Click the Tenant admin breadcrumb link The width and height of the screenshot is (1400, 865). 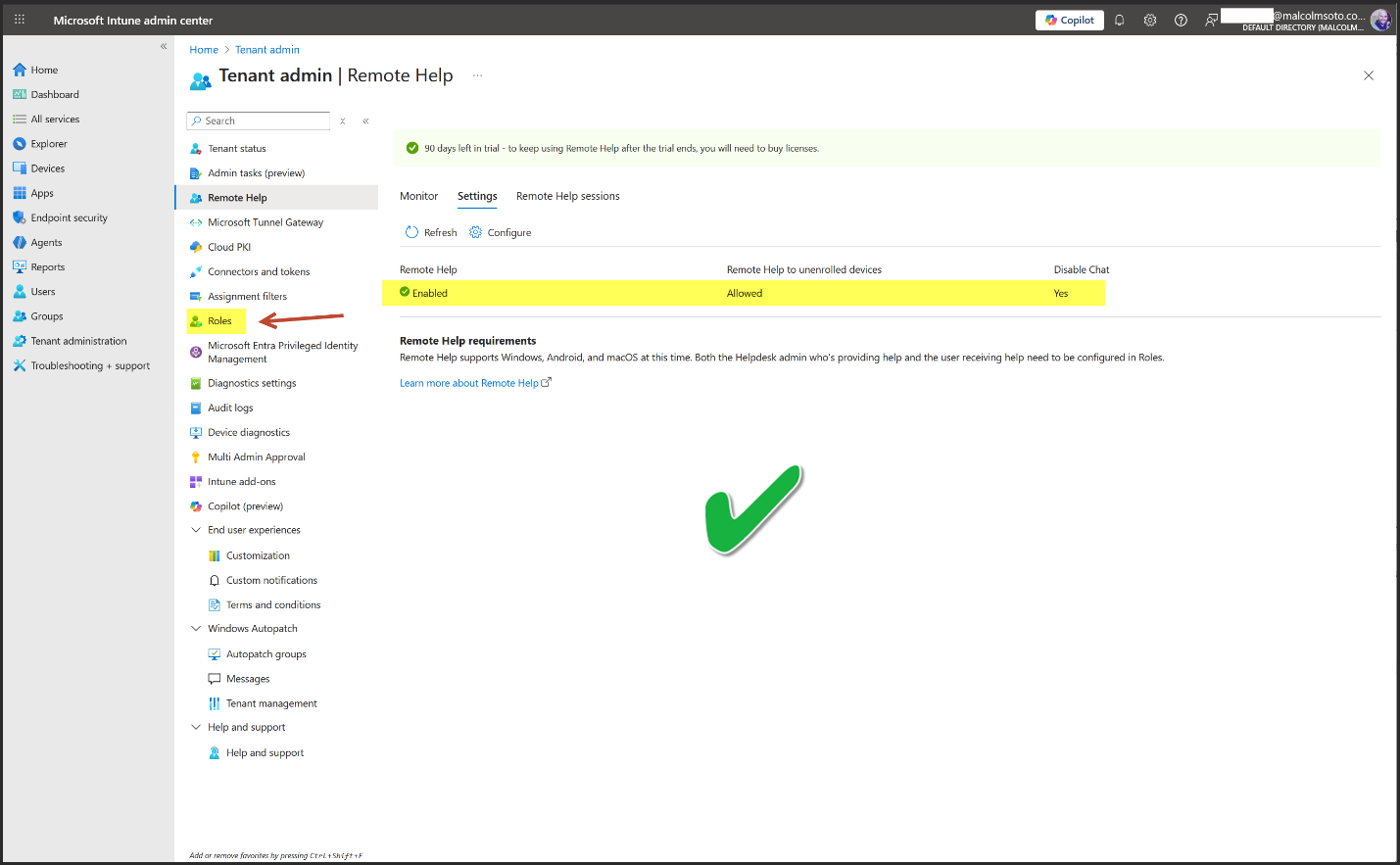click(x=266, y=50)
